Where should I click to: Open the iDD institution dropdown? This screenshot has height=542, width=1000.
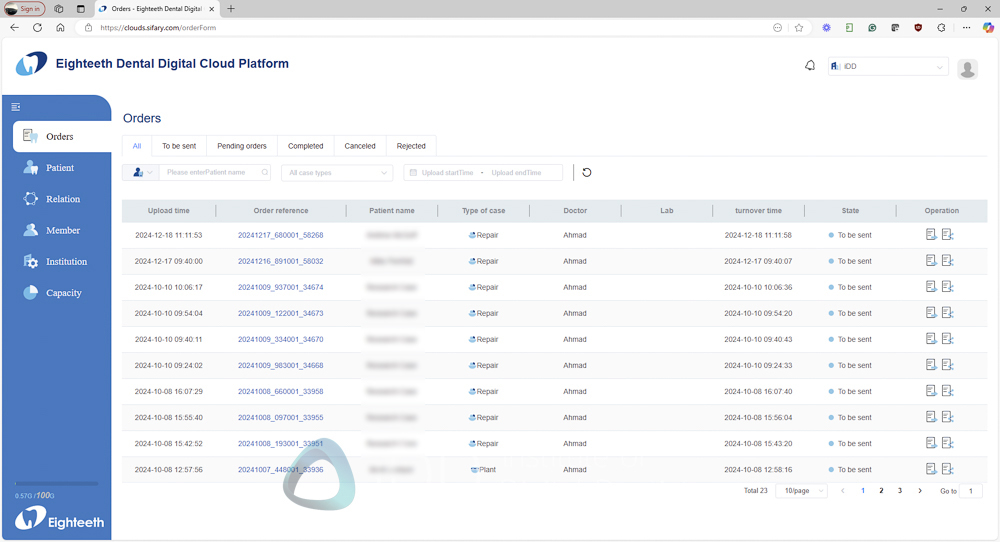coord(887,67)
